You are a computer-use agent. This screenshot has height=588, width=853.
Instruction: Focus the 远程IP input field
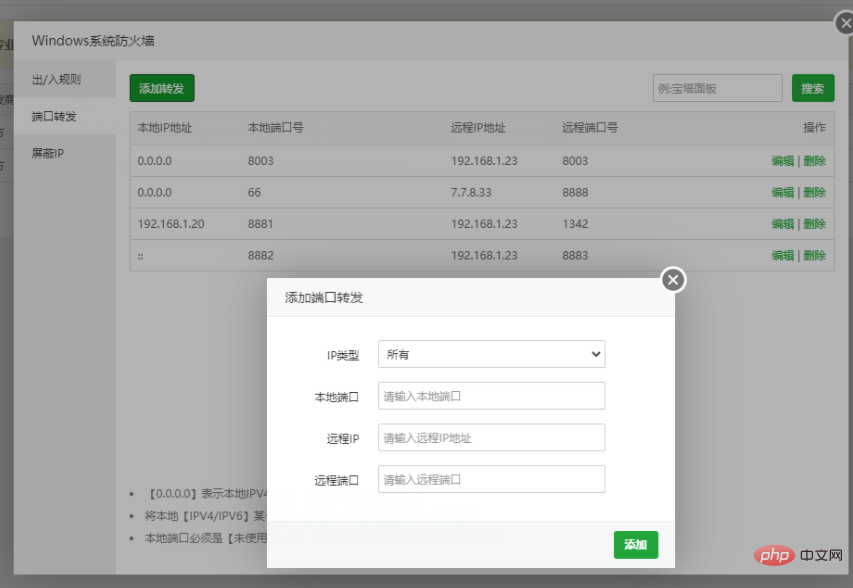492,438
